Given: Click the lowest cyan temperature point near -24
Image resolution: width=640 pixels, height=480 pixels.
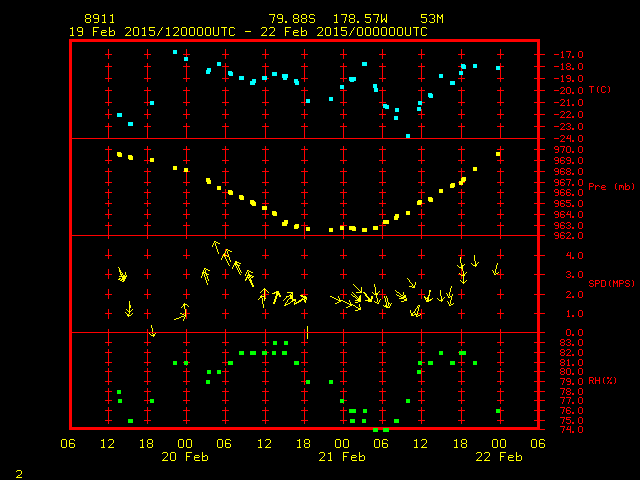Looking at the screenshot, I should coord(408,135).
